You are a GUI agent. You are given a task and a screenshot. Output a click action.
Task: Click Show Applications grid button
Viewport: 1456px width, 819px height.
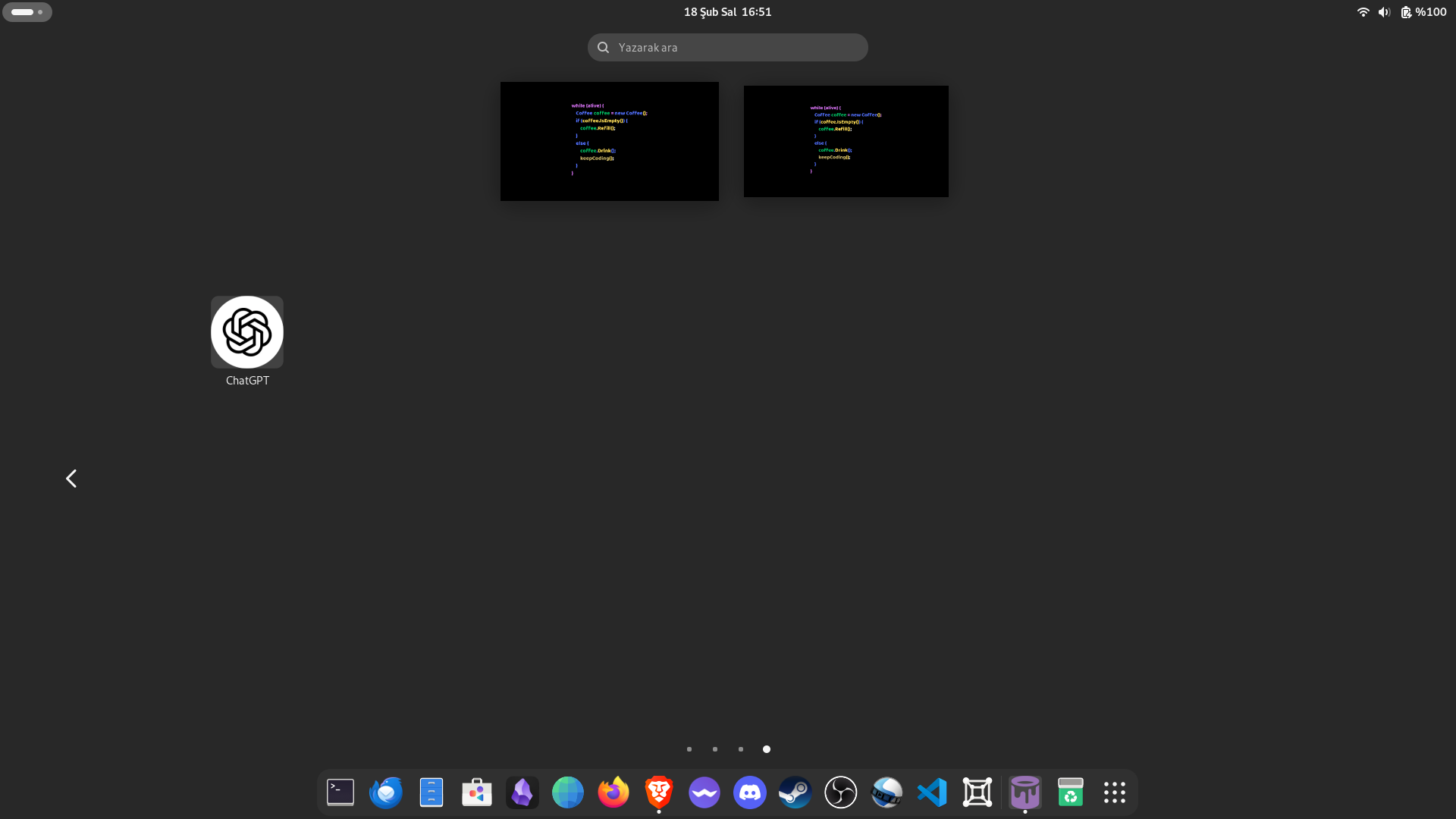(x=1115, y=792)
